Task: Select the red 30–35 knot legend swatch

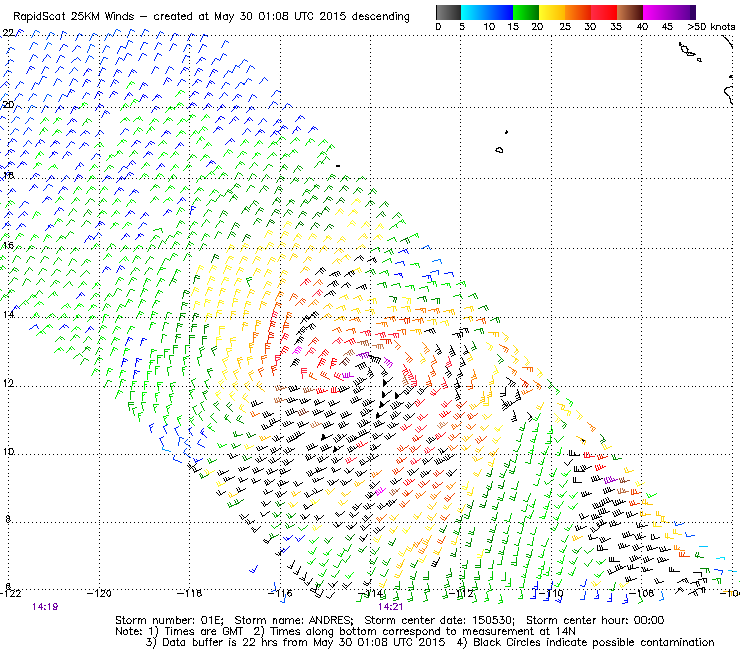Action: click(604, 12)
